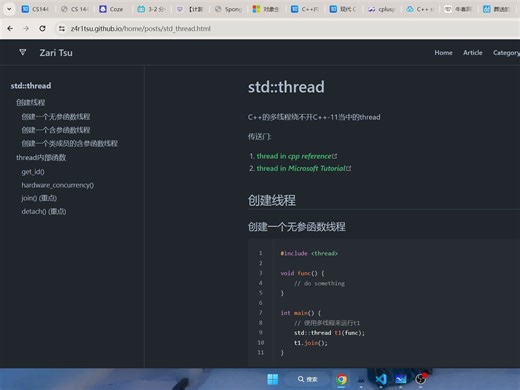Click code line void func() {
This screenshot has height=390, width=520.
tap(302, 273)
